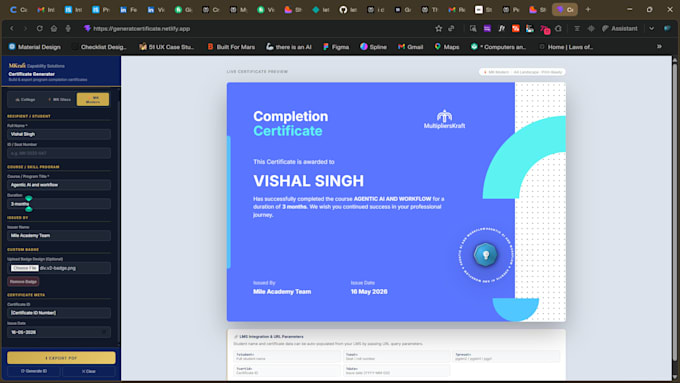The height and width of the screenshot is (383, 680).
Task: Click the ID / Seat Number input field
Action: click(59, 153)
